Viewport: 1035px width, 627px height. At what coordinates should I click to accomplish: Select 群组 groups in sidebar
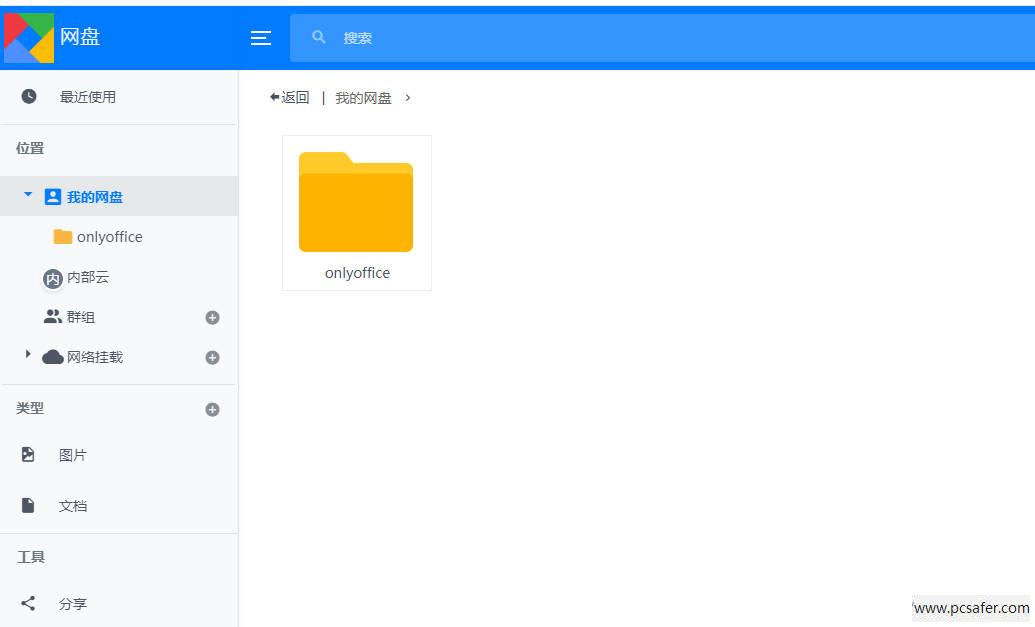[81, 317]
